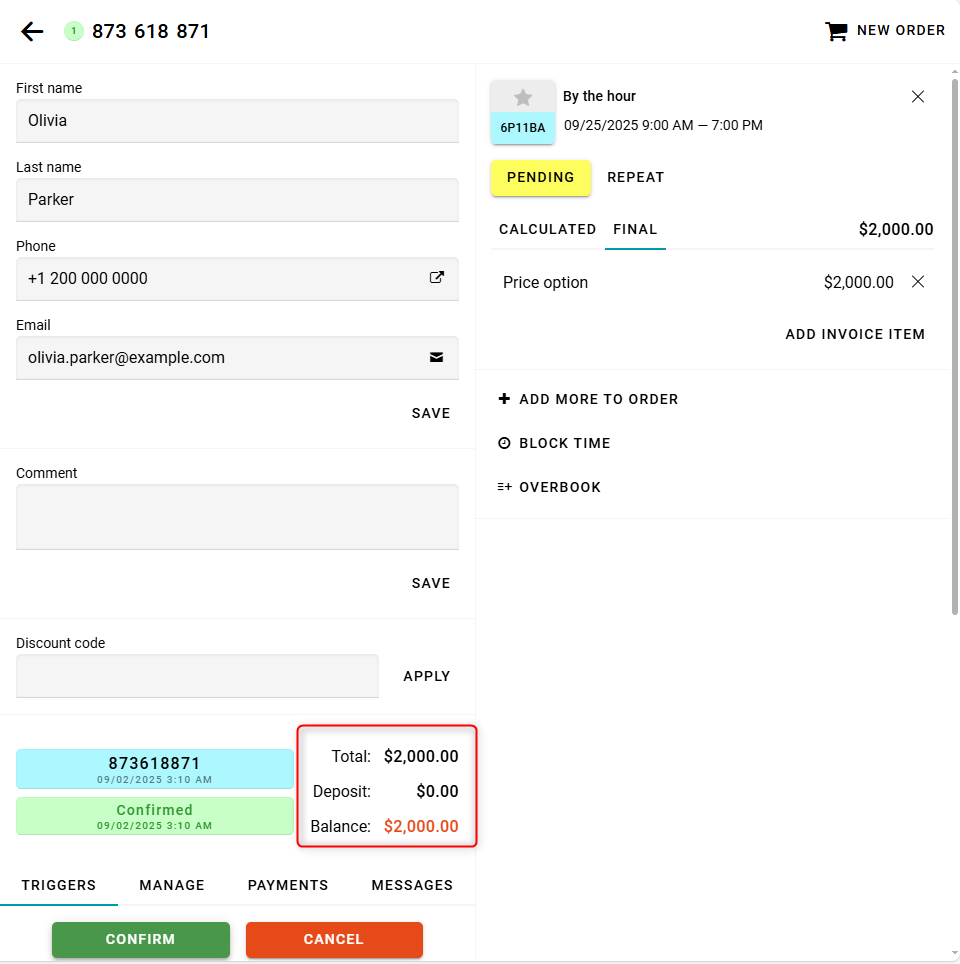Click the REPEAT button
This screenshot has height=964, width=960.
pyautogui.click(x=636, y=178)
